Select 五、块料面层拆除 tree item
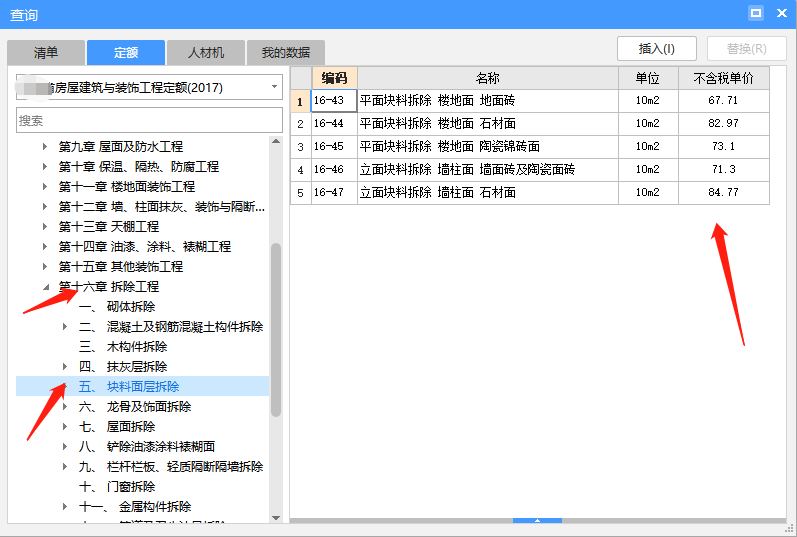The image size is (797, 537). pyautogui.click(x=129, y=386)
